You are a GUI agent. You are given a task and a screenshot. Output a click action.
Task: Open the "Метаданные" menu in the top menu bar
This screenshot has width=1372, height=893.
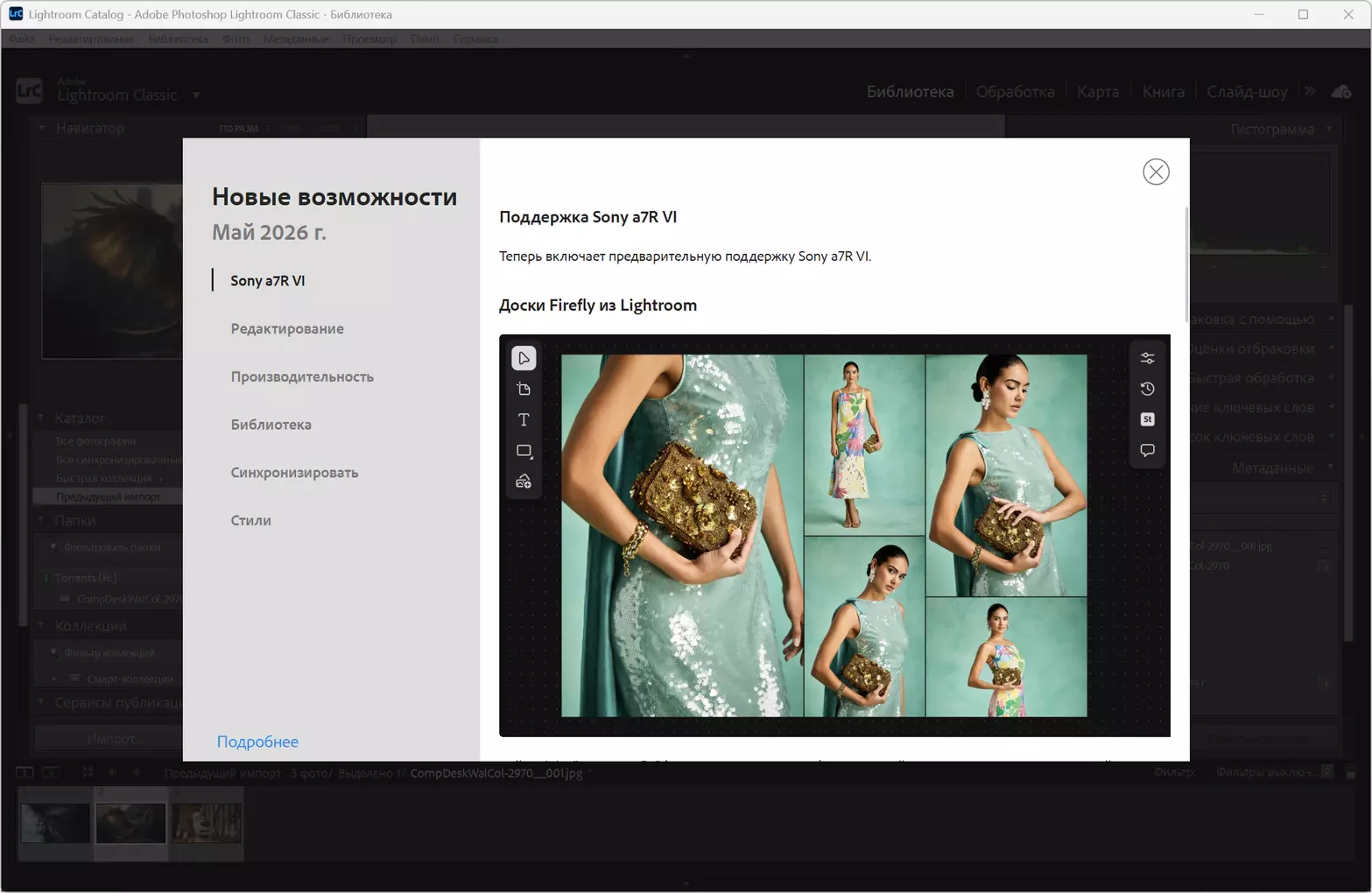(x=296, y=39)
